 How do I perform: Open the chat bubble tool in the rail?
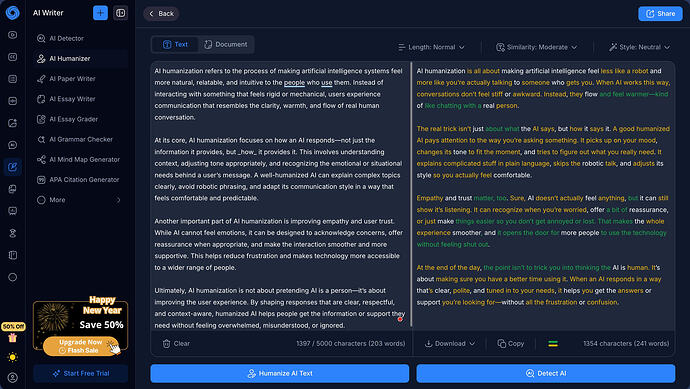pos(12,145)
